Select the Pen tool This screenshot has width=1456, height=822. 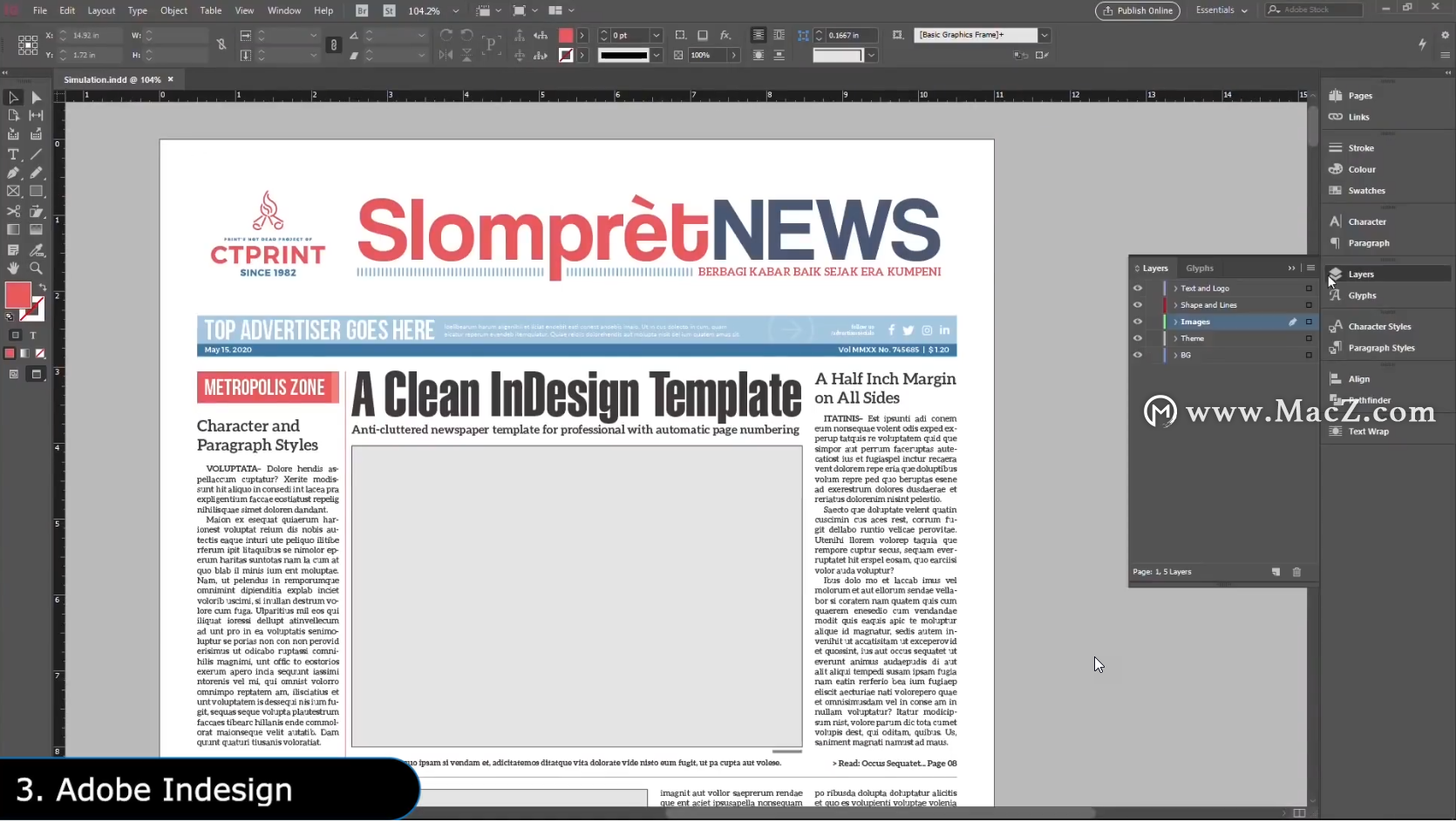13,173
